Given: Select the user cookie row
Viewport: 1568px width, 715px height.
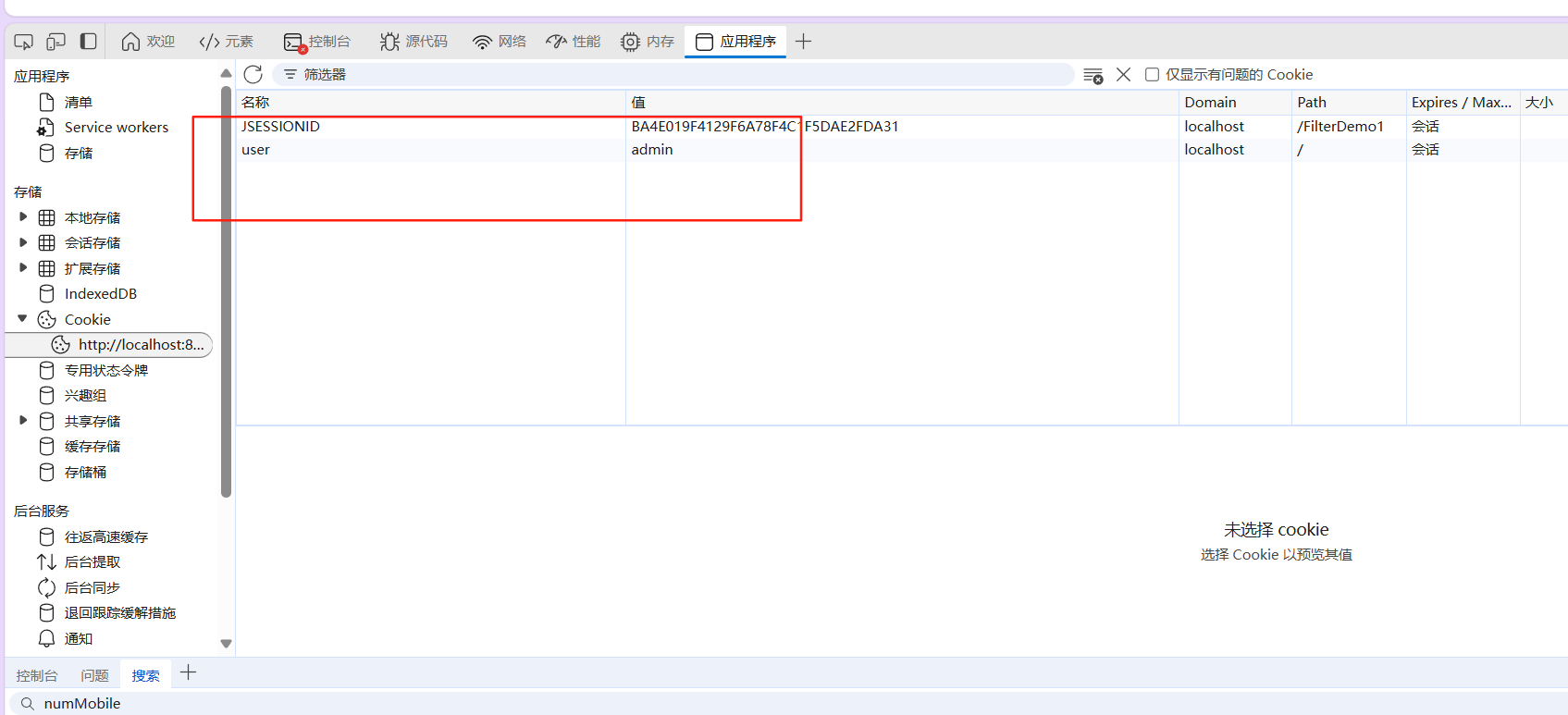Looking at the screenshot, I should pos(902,150).
